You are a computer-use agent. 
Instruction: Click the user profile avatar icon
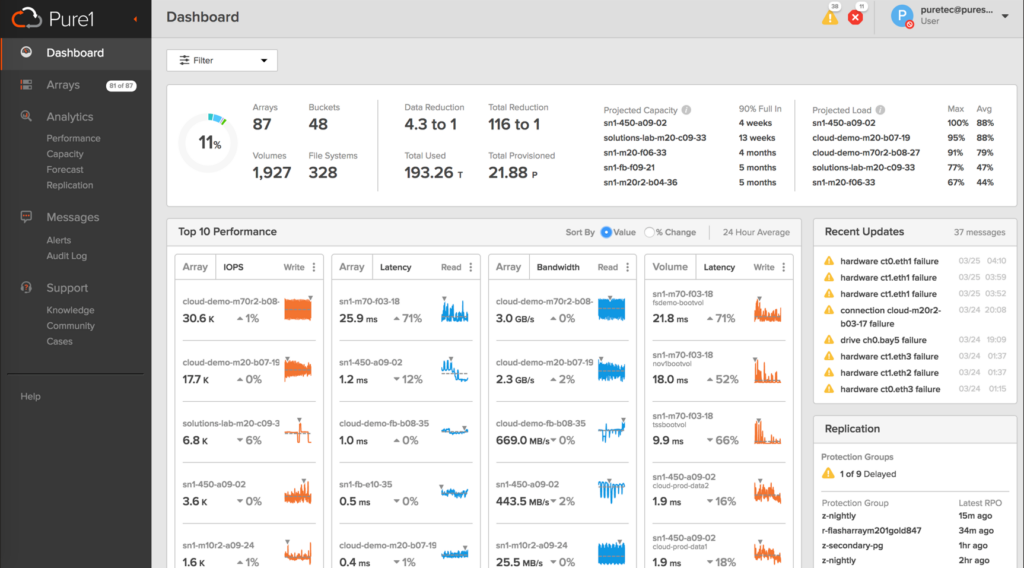(x=902, y=16)
